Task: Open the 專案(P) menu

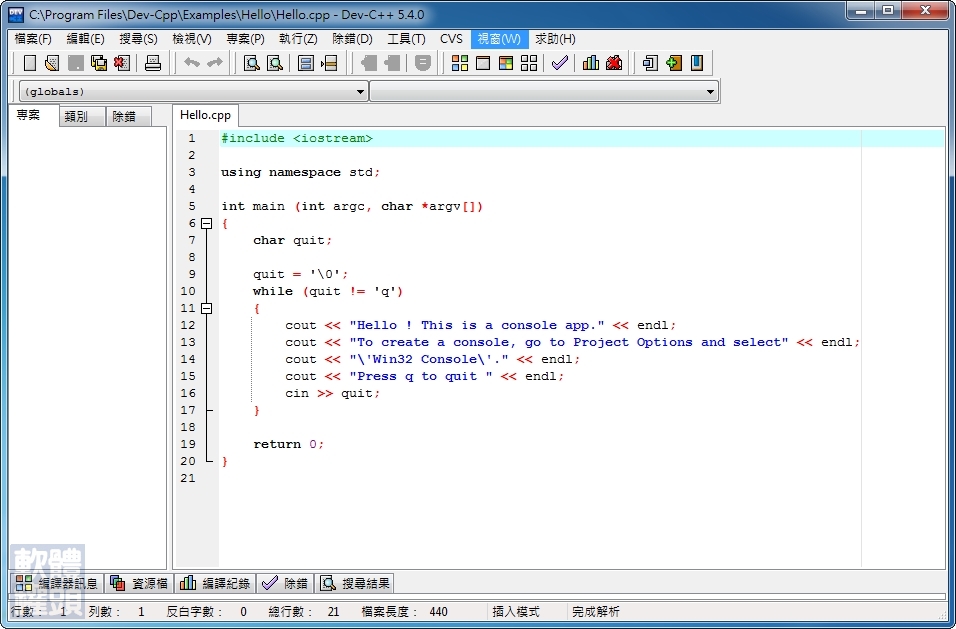Action: (x=246, y=39)
